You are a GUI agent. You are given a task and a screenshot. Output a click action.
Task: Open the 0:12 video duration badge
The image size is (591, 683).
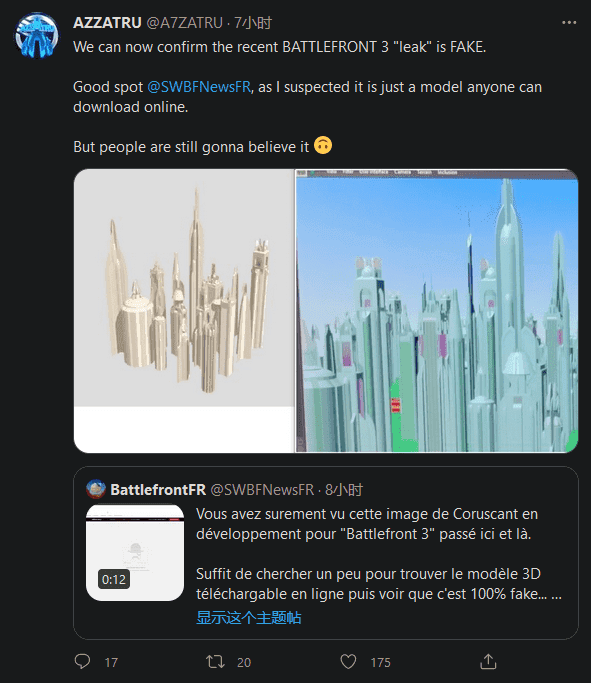point(114,579)
